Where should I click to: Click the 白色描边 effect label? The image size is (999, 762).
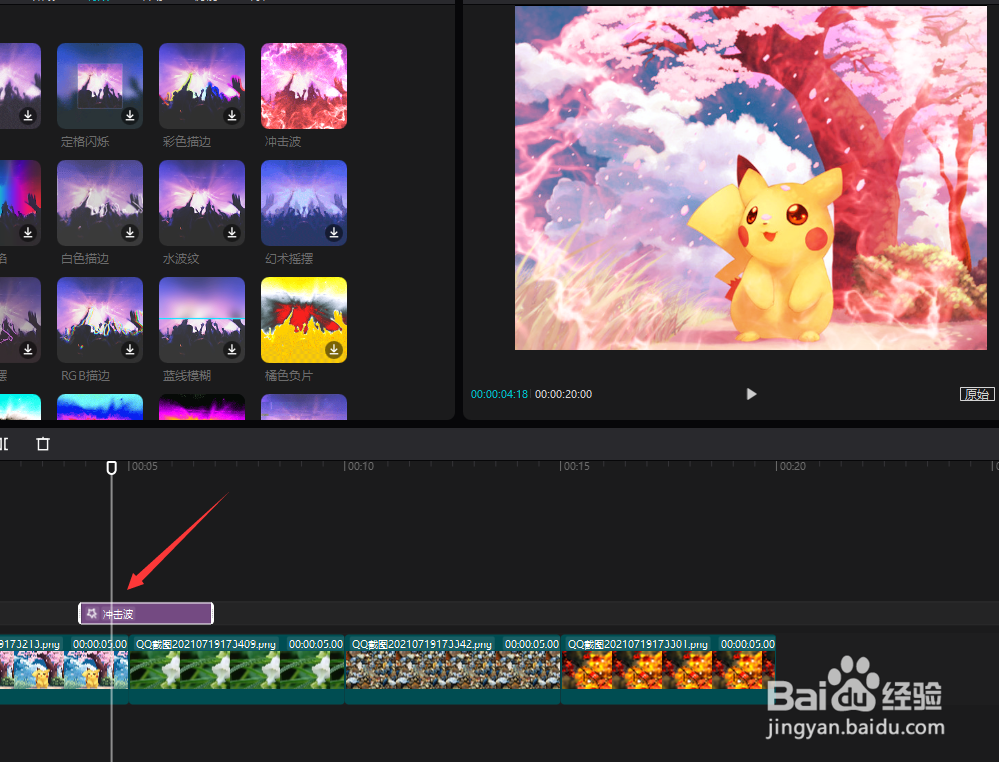point(85,259)
